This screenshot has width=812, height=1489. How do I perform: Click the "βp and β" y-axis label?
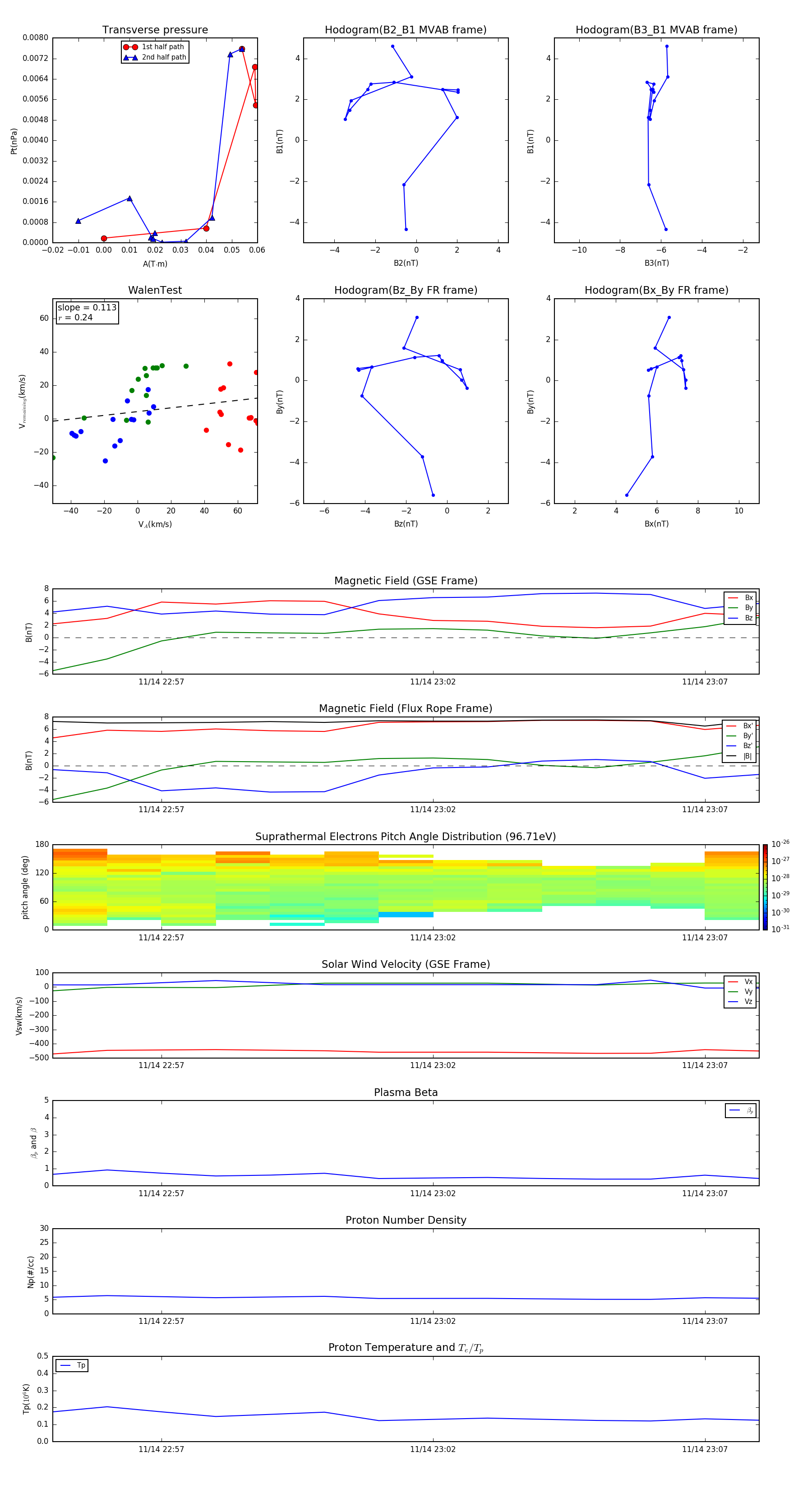tap(33, 1143)
